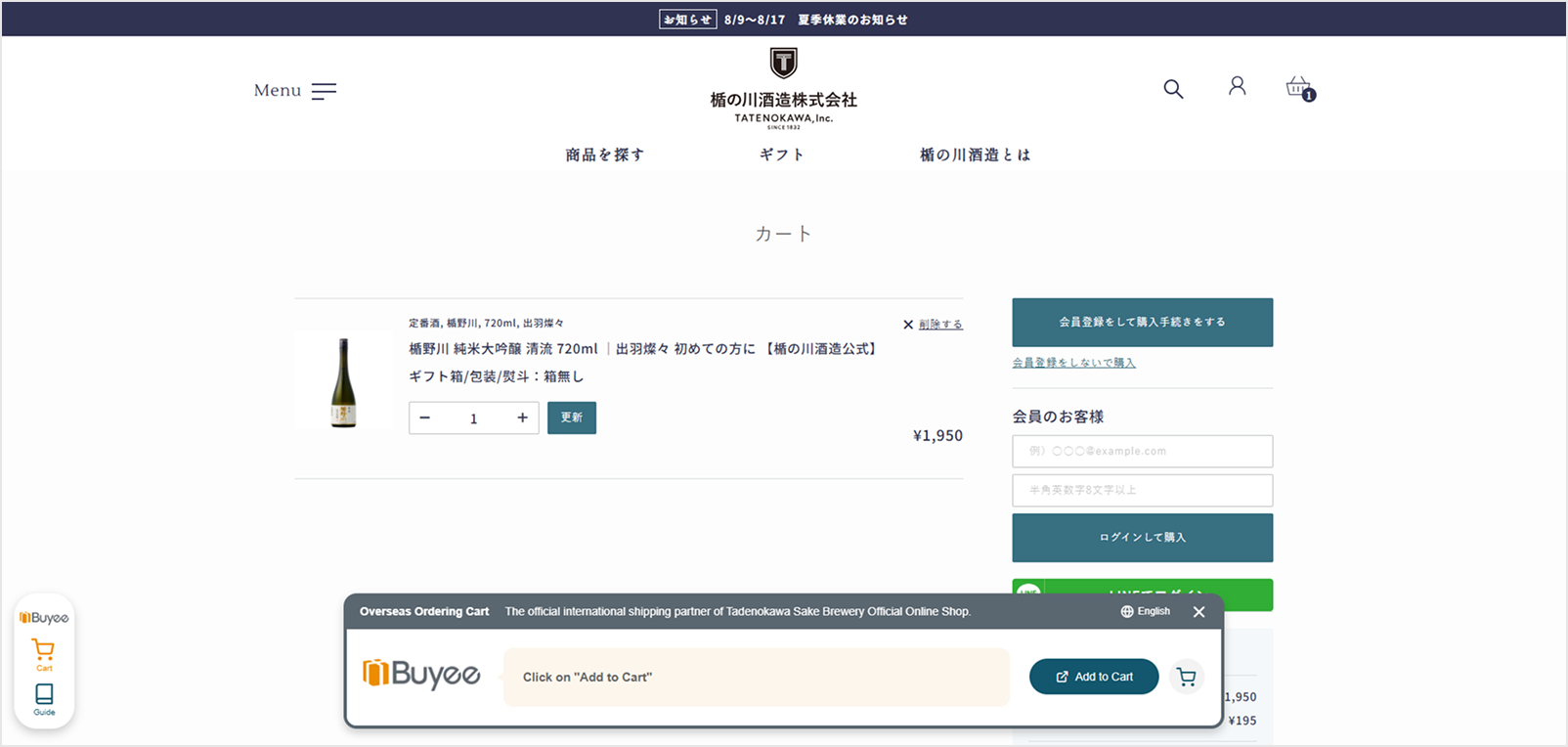Open the product title 楯野川 純米大吟醸 清流 link
Screen dimensions: 1568x747
[645, 348]
